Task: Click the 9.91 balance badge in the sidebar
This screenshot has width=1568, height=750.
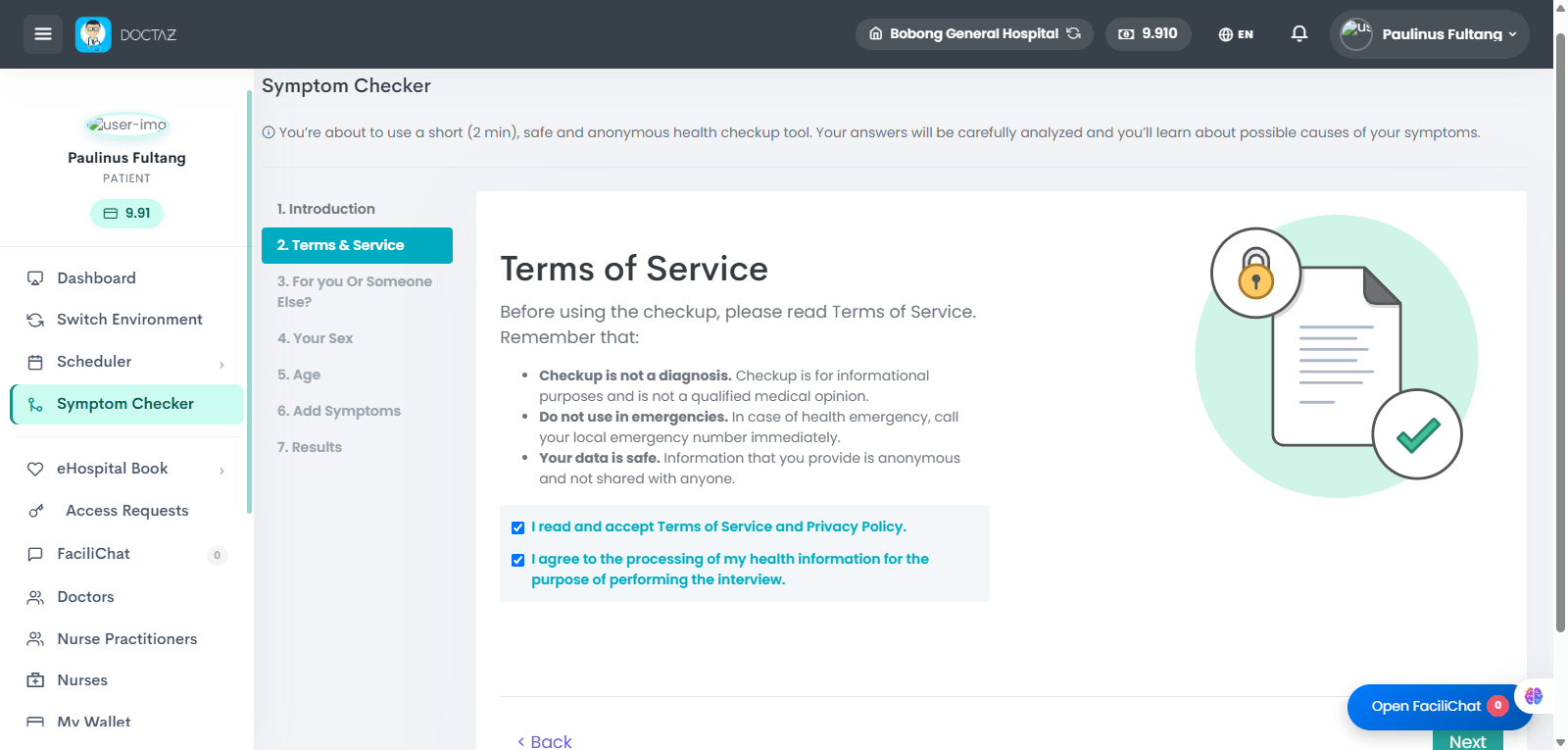Action: (126, 213)
